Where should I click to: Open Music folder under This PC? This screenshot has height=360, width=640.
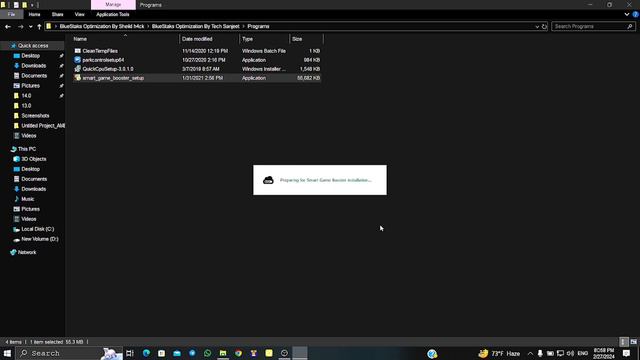click(x=27, y=199)
